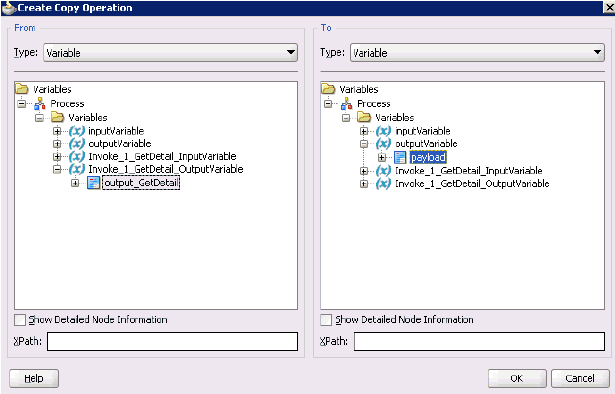Click the payload part icon in To tree
Image resolution: width=615 pixels, height=394 pixels.
pyautogui.click(x=400, y=158)
